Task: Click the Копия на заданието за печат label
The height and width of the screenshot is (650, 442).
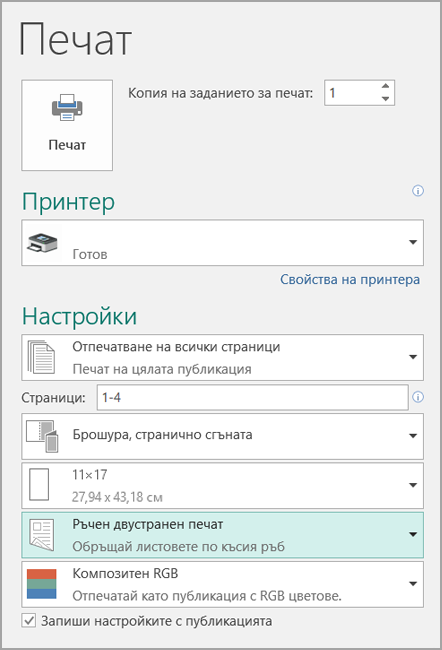Action: [x=221, y=93]
